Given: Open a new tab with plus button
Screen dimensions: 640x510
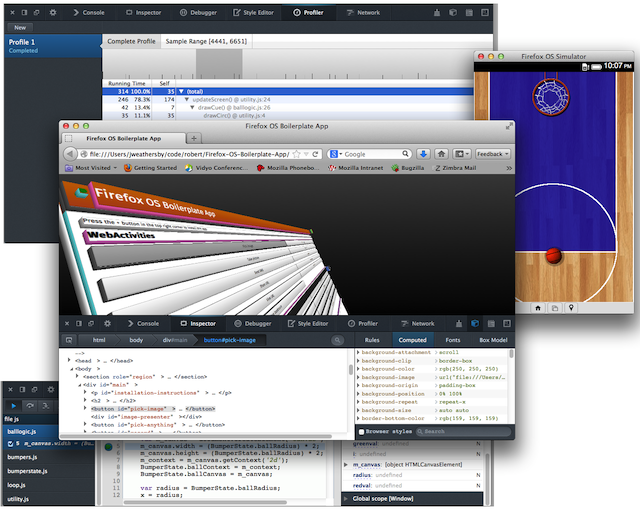Looking at the screenshot, I should [x=194, y=138].
